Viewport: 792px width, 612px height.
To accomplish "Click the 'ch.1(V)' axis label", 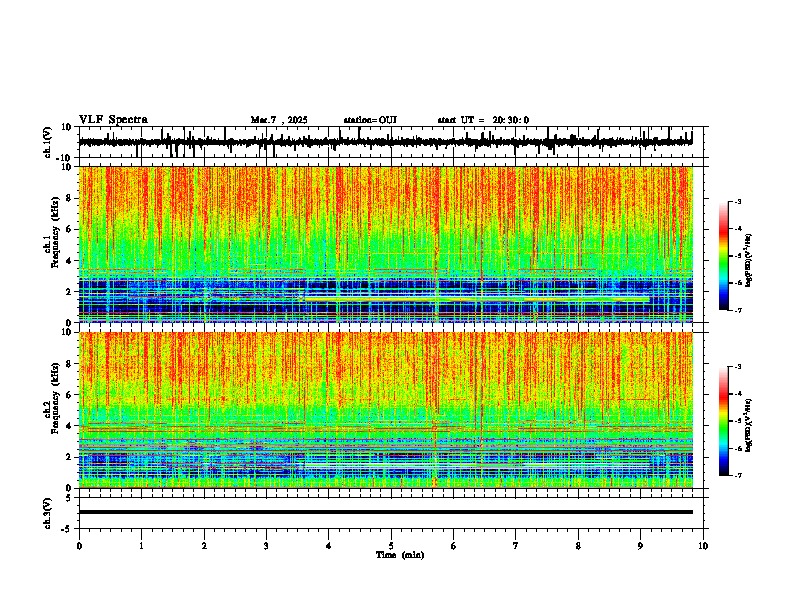I will point(48,142).
